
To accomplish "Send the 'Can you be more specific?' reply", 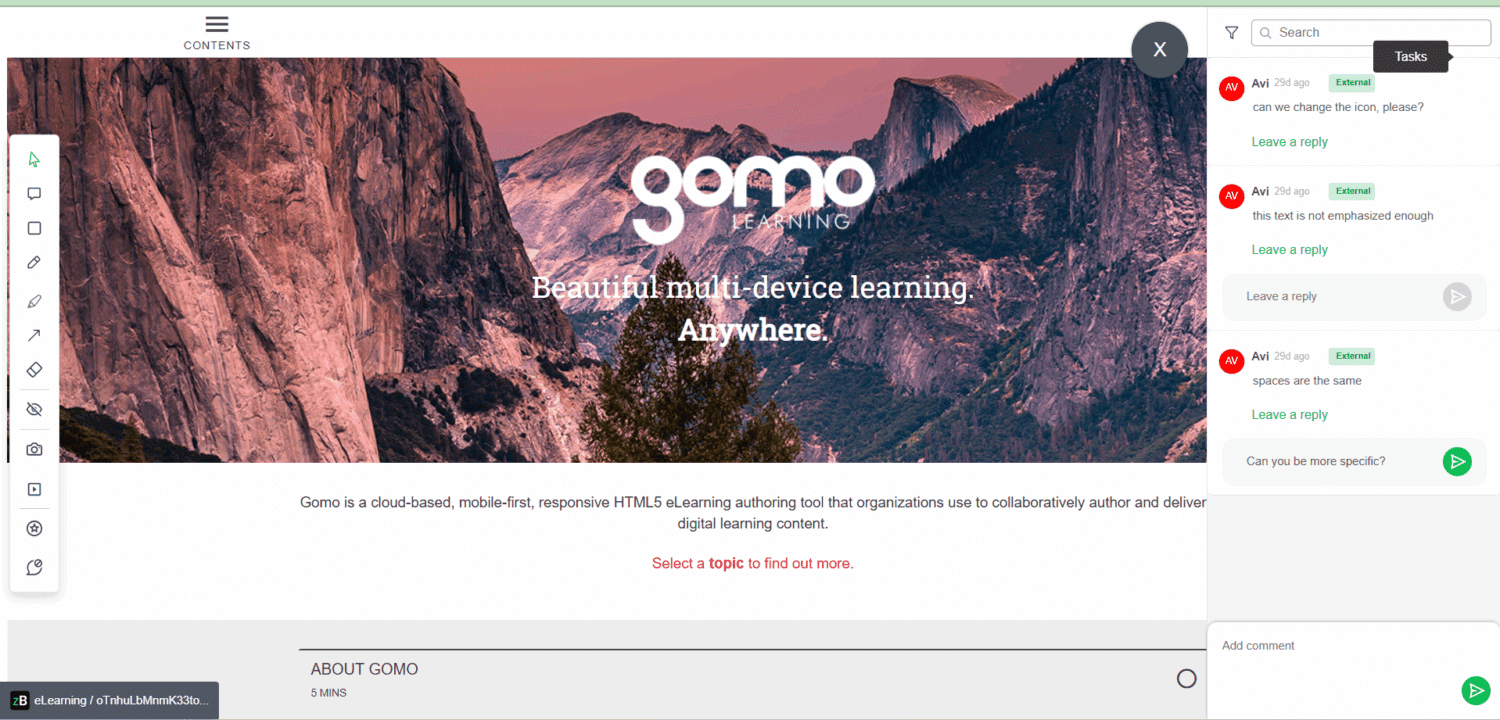I will 1457,462.
